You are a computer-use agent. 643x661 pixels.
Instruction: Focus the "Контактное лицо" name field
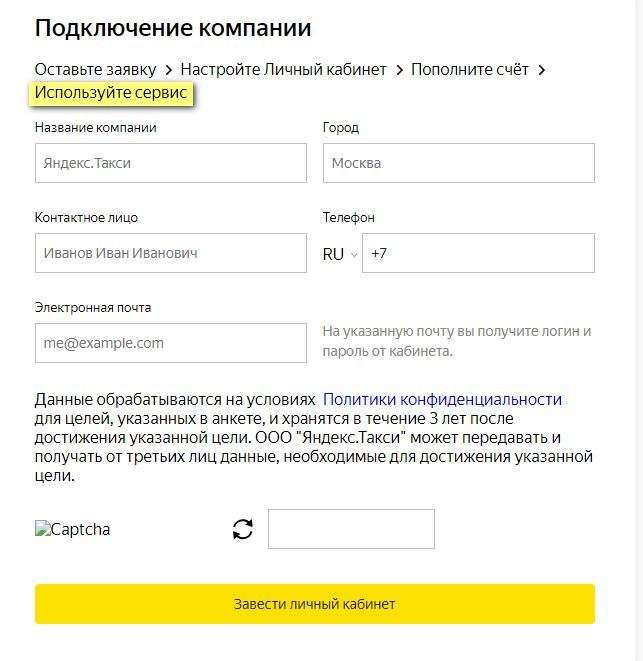tap(170, 253)
